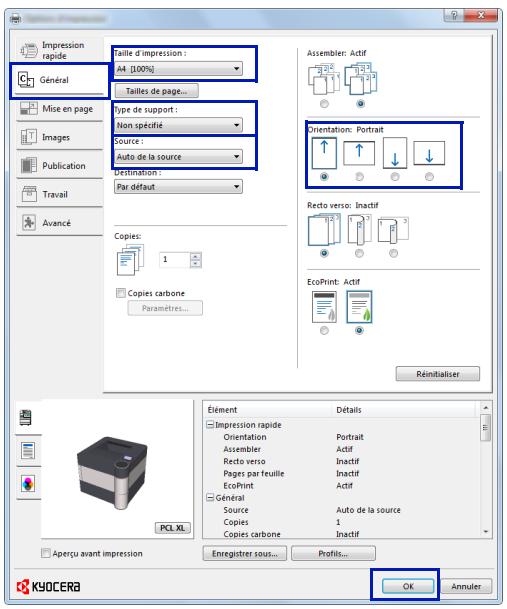Select the EcoPrint inactive radio button
The image size is (507, 609).
tap(324, 331)
